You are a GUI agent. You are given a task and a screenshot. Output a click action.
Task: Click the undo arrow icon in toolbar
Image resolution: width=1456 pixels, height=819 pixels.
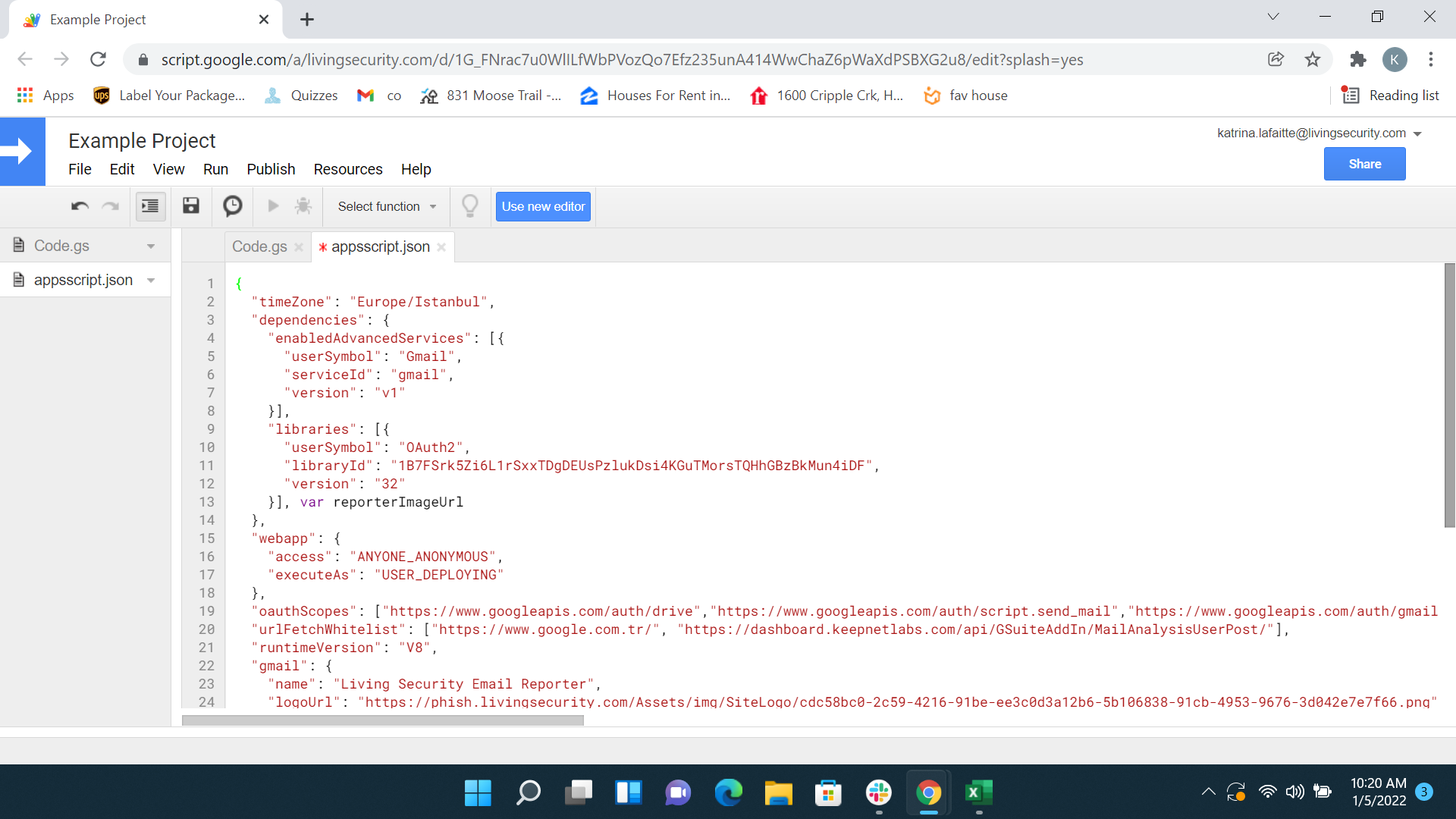(x=80, y=206)
